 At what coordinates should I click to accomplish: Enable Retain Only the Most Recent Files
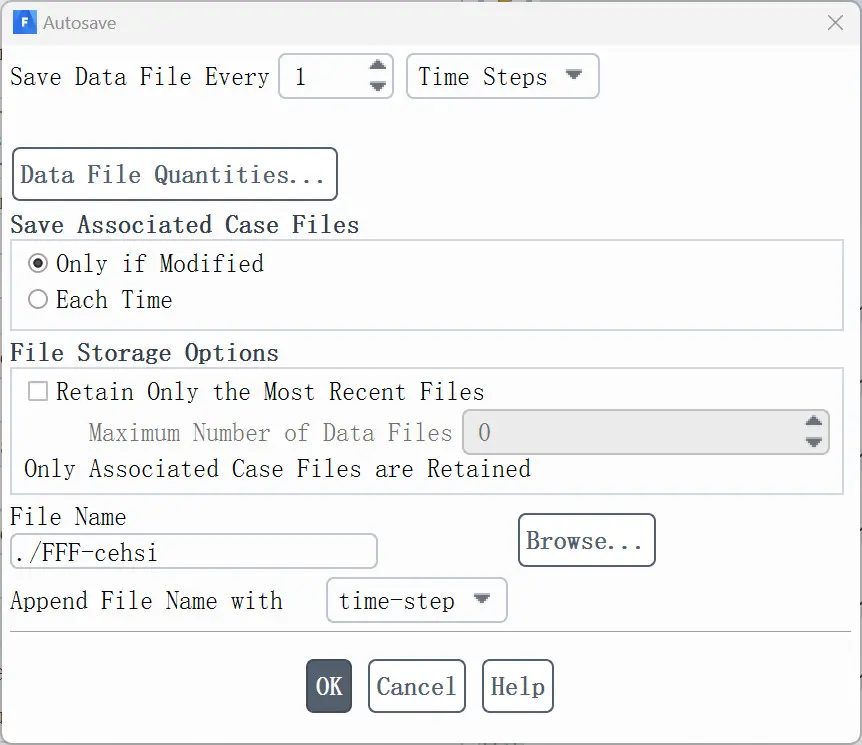38,391
